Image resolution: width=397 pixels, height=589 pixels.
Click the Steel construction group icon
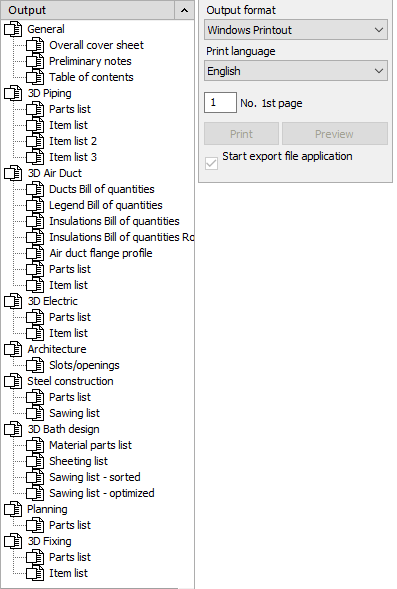point(13,381)
